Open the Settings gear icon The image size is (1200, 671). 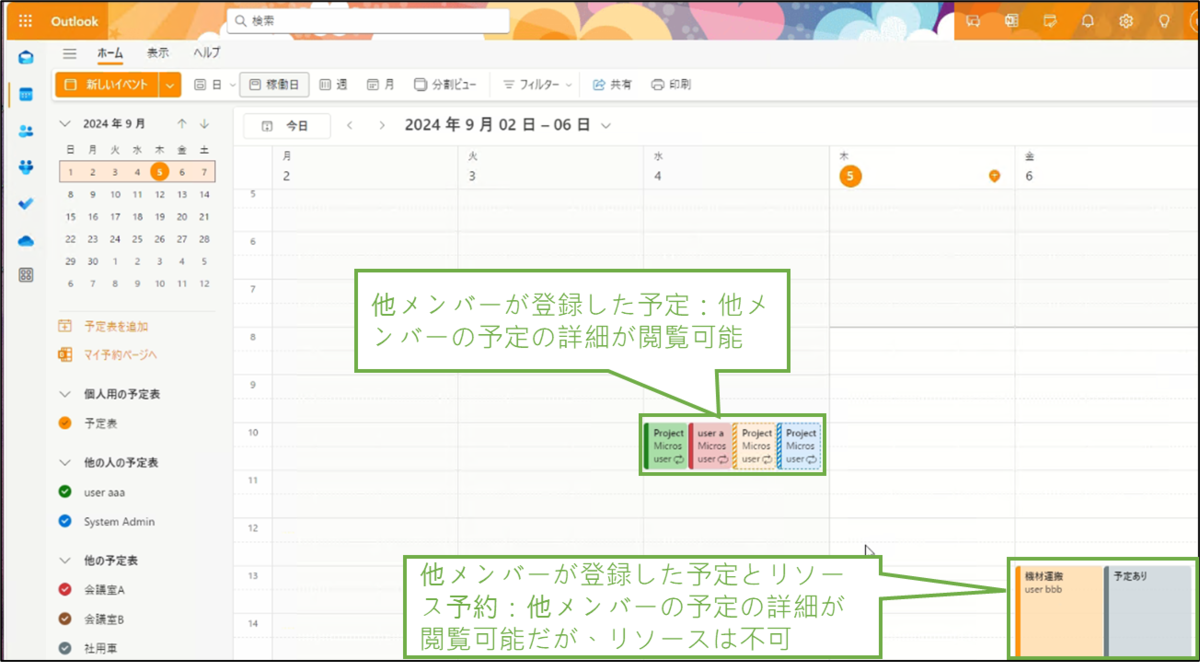point(1125,20)
